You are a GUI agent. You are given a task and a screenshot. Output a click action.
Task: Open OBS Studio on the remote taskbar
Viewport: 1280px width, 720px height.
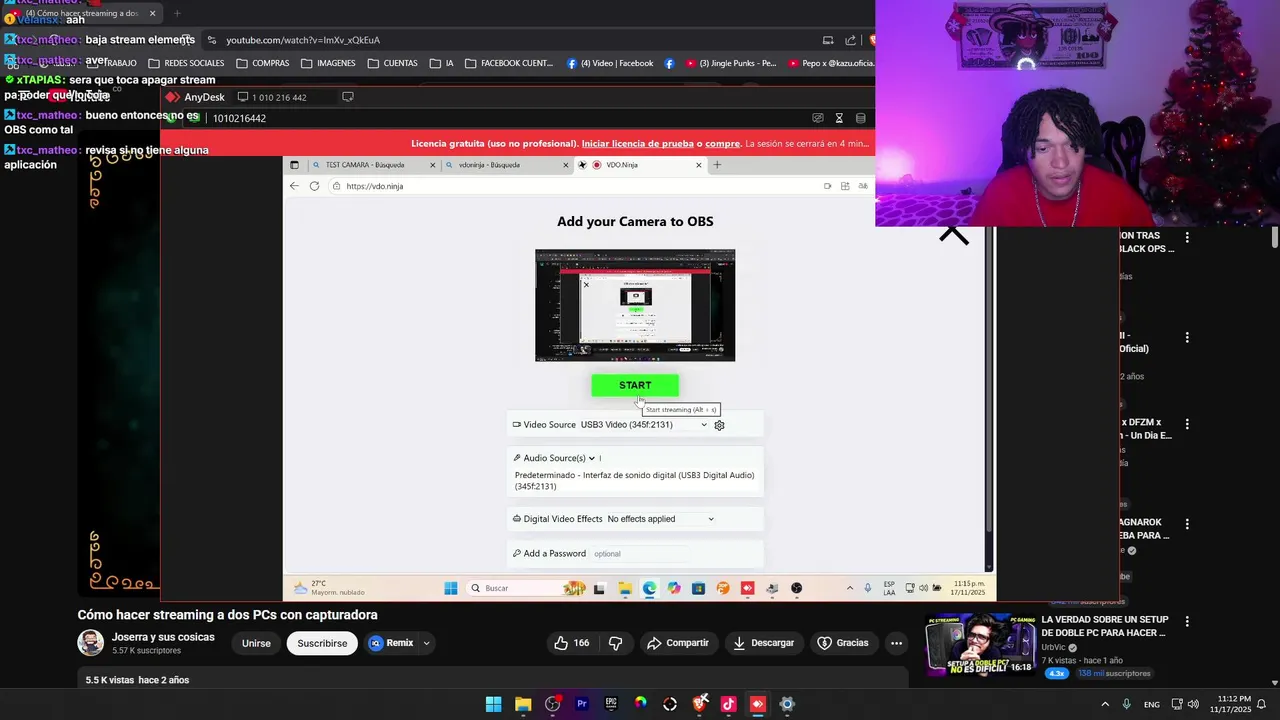click(796, 588)
